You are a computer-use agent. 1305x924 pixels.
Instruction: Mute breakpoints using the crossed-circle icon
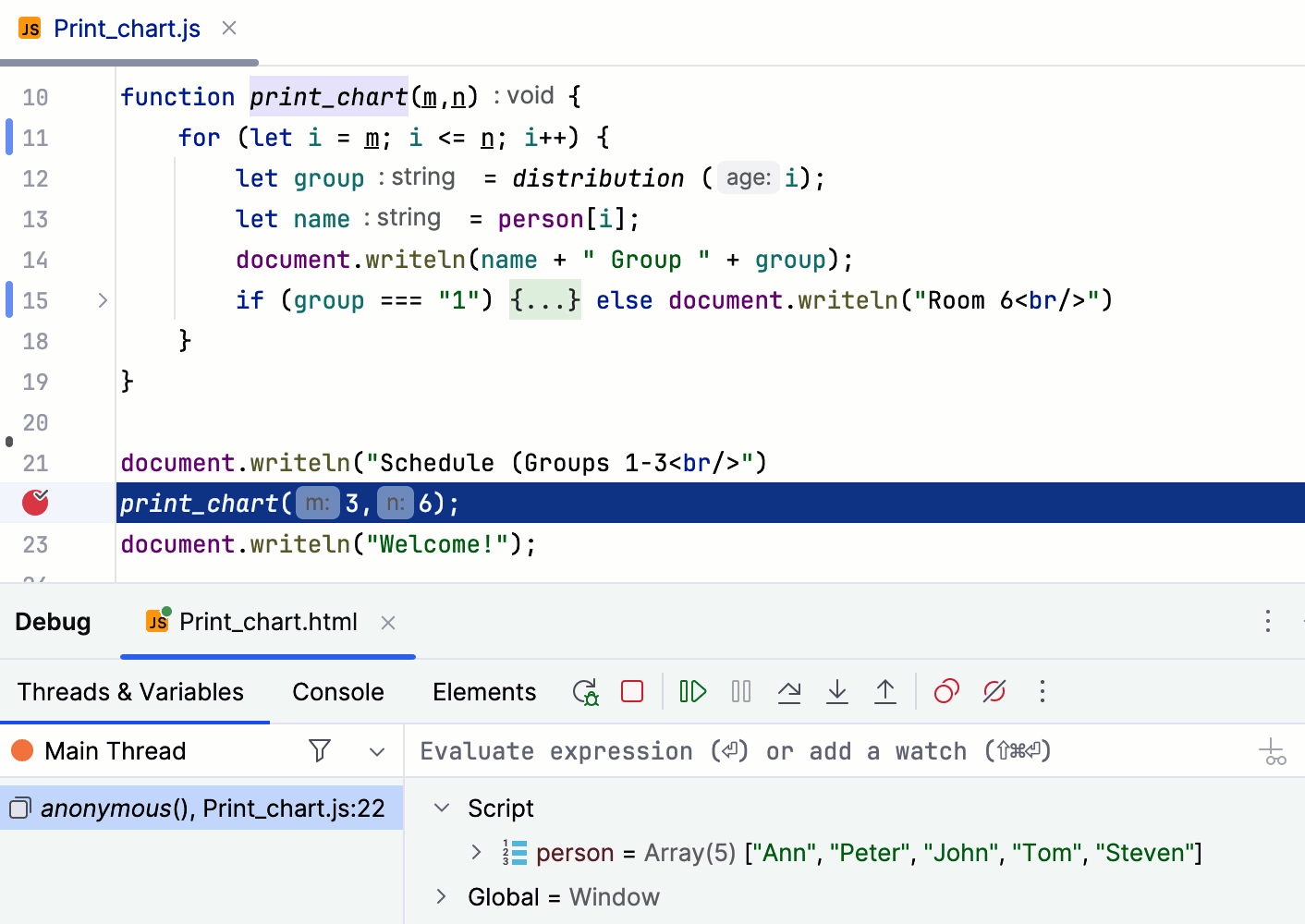coord(994,690)
